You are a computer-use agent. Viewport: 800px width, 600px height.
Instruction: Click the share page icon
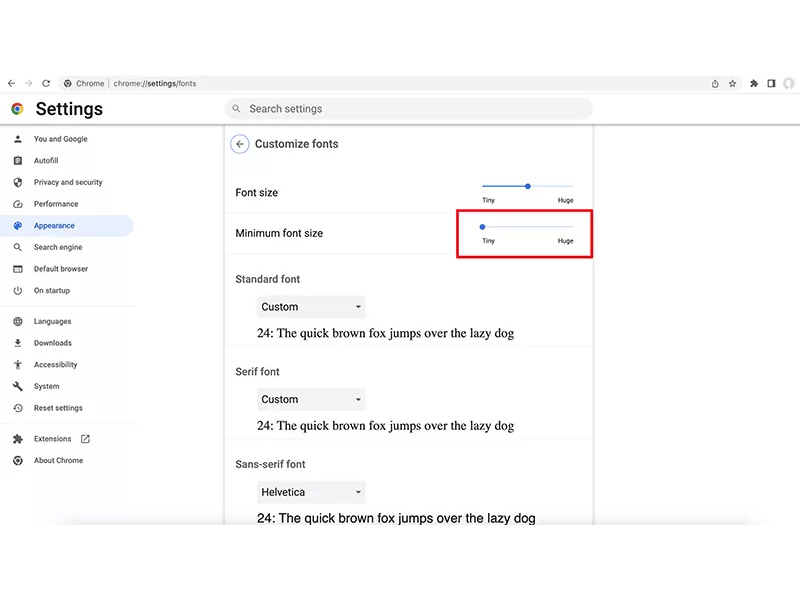pos(715,84)
